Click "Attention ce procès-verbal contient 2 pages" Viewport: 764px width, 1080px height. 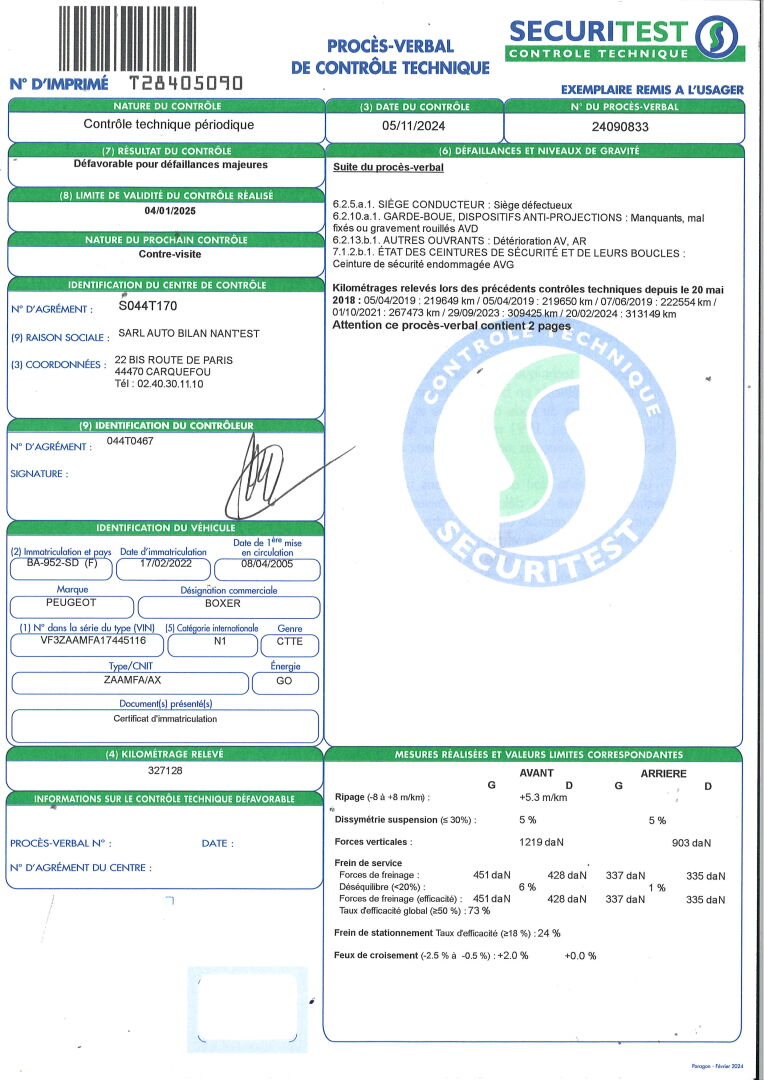pos(452,326)
